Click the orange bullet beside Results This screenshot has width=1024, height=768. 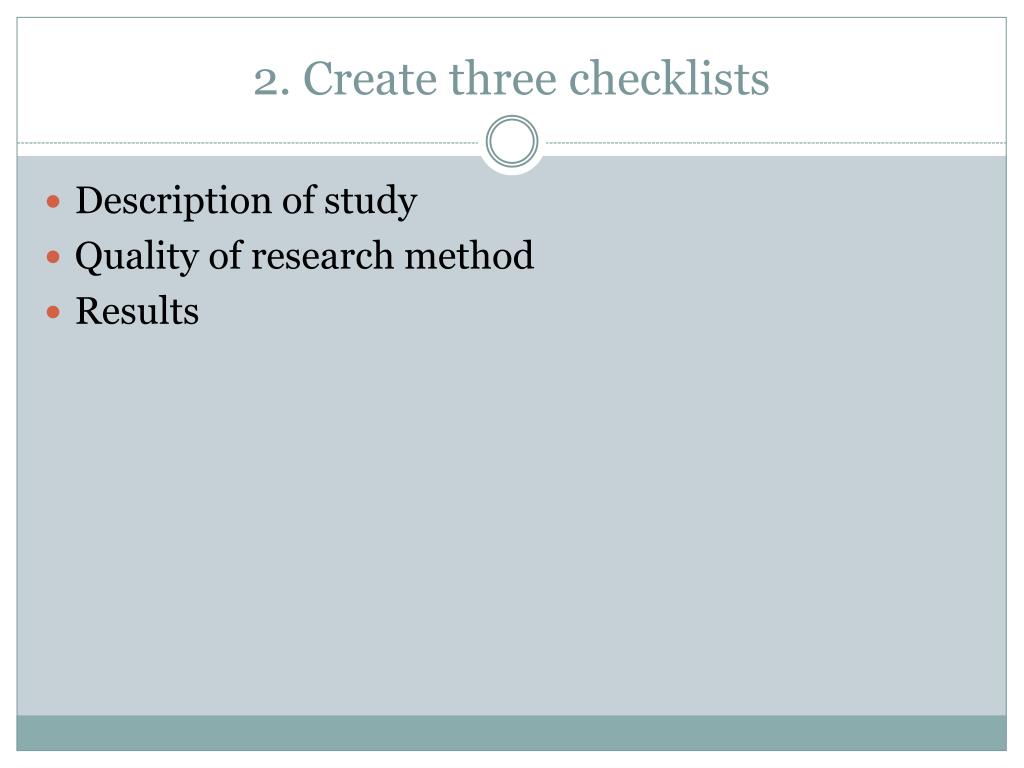point(55,312)
